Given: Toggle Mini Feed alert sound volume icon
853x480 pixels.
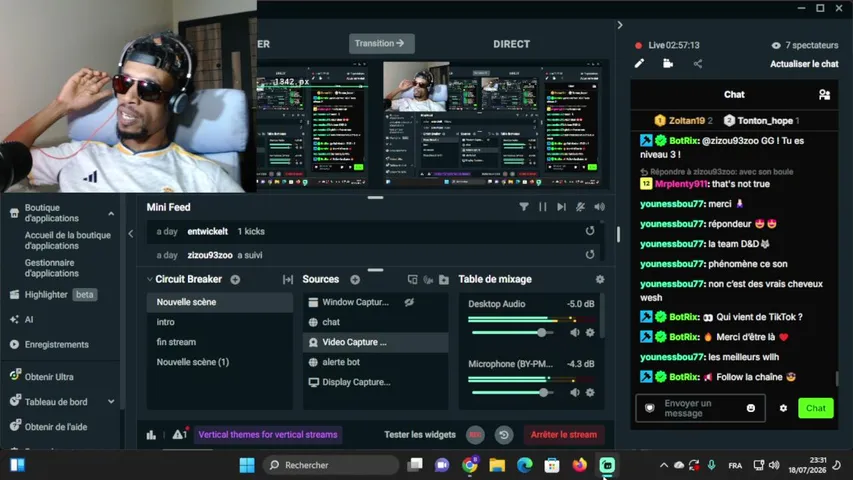Looking at the screenshot, I should click(x=599, y=207).
